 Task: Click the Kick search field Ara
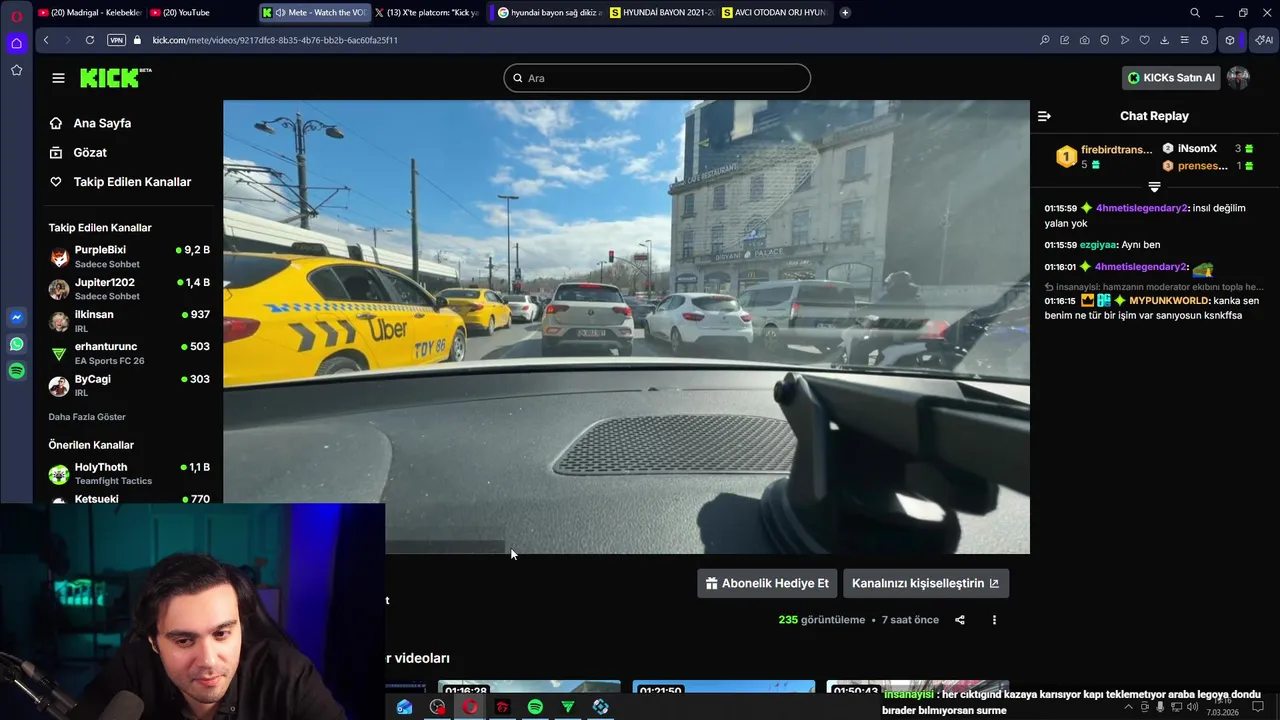click(x=657, y=78)
